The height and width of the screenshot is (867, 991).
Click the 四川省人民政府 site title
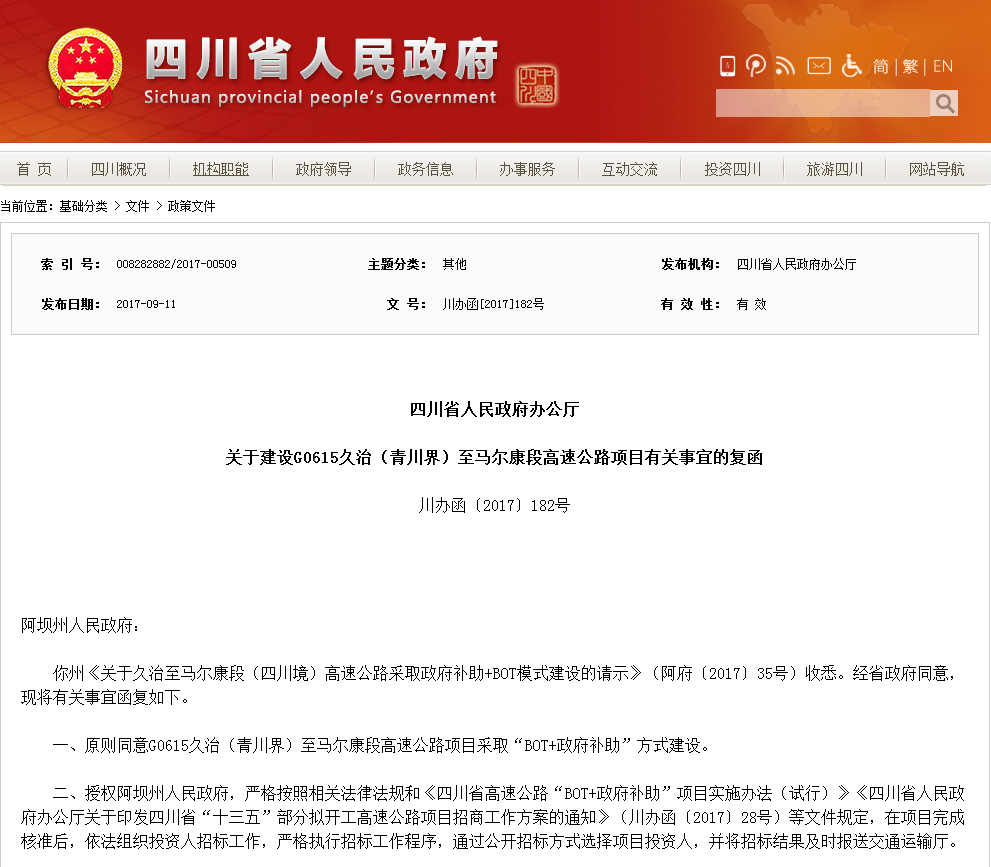click(x=322, y=59)
